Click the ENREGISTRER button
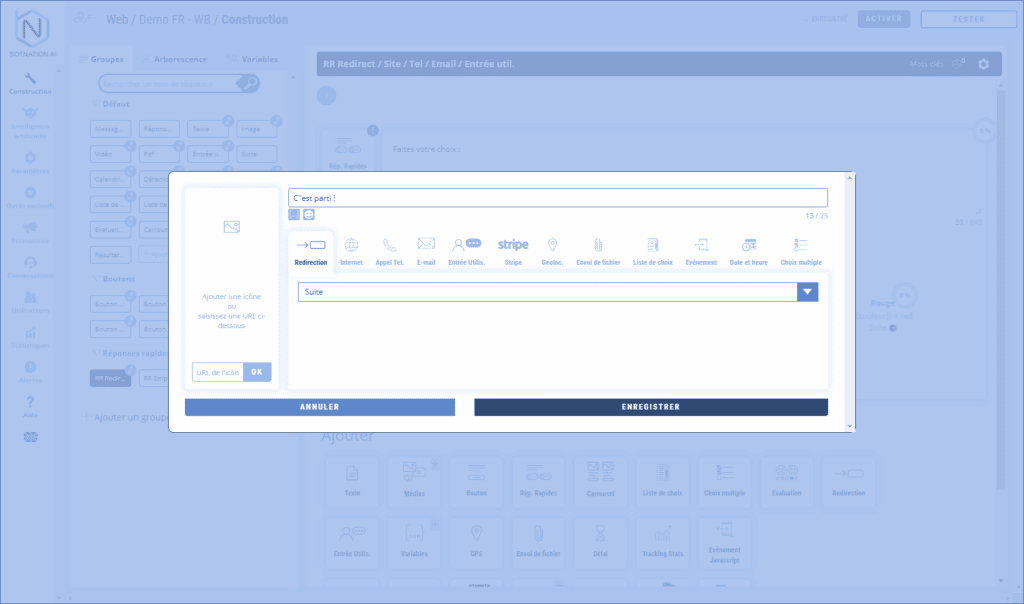Screen dimensions: 1024x604 (x=650, y=407)
